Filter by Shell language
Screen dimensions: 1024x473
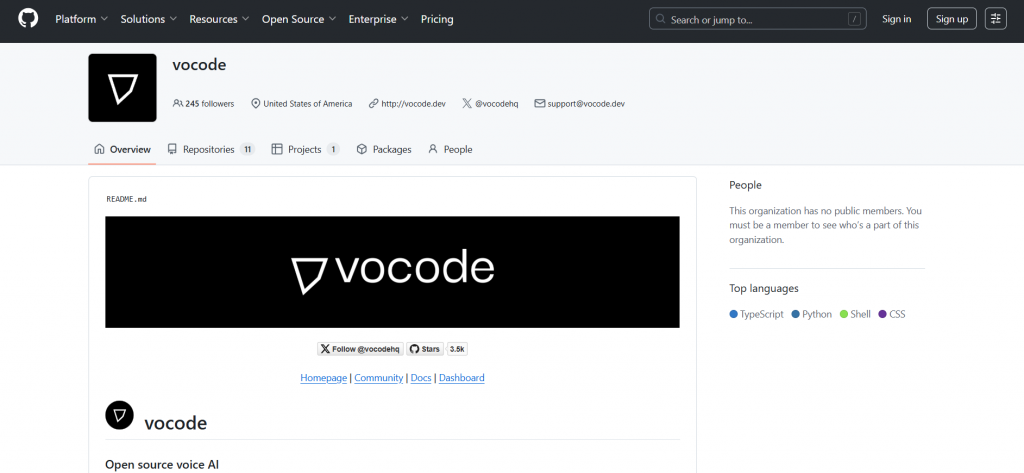tap(856, 314)
